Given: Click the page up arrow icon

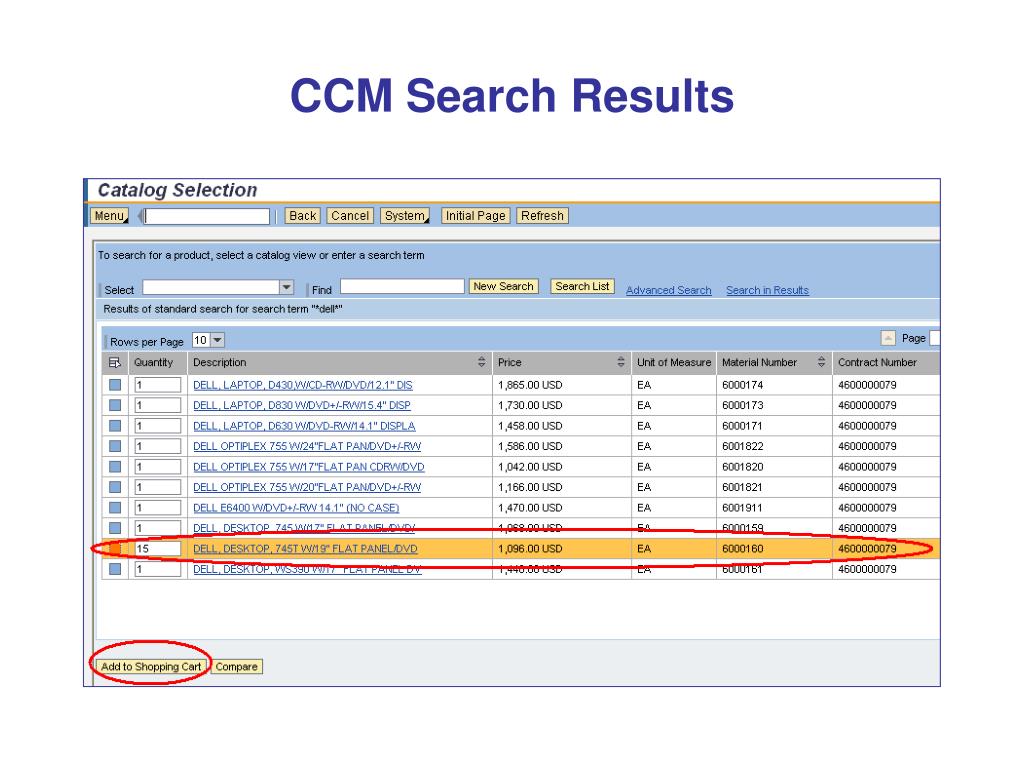Looking at the screenshot, I should coord(888,338).
